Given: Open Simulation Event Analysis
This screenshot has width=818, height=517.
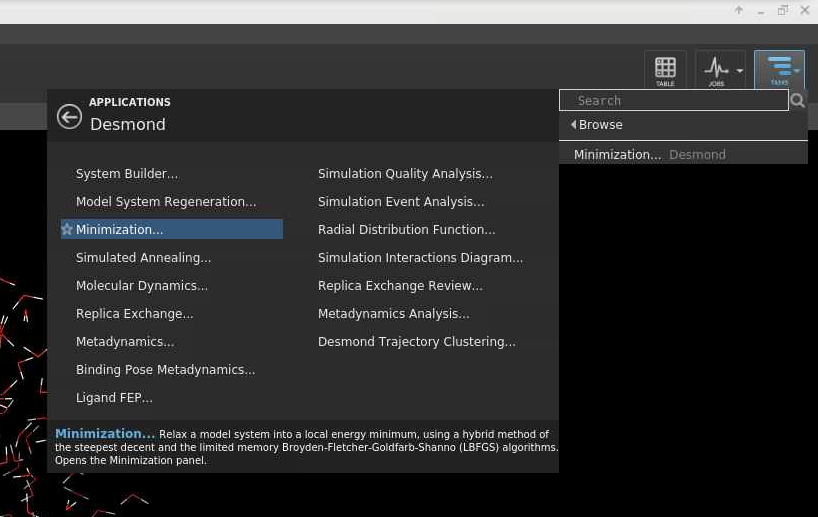Looking at the screenshot, I should (401, 201).
